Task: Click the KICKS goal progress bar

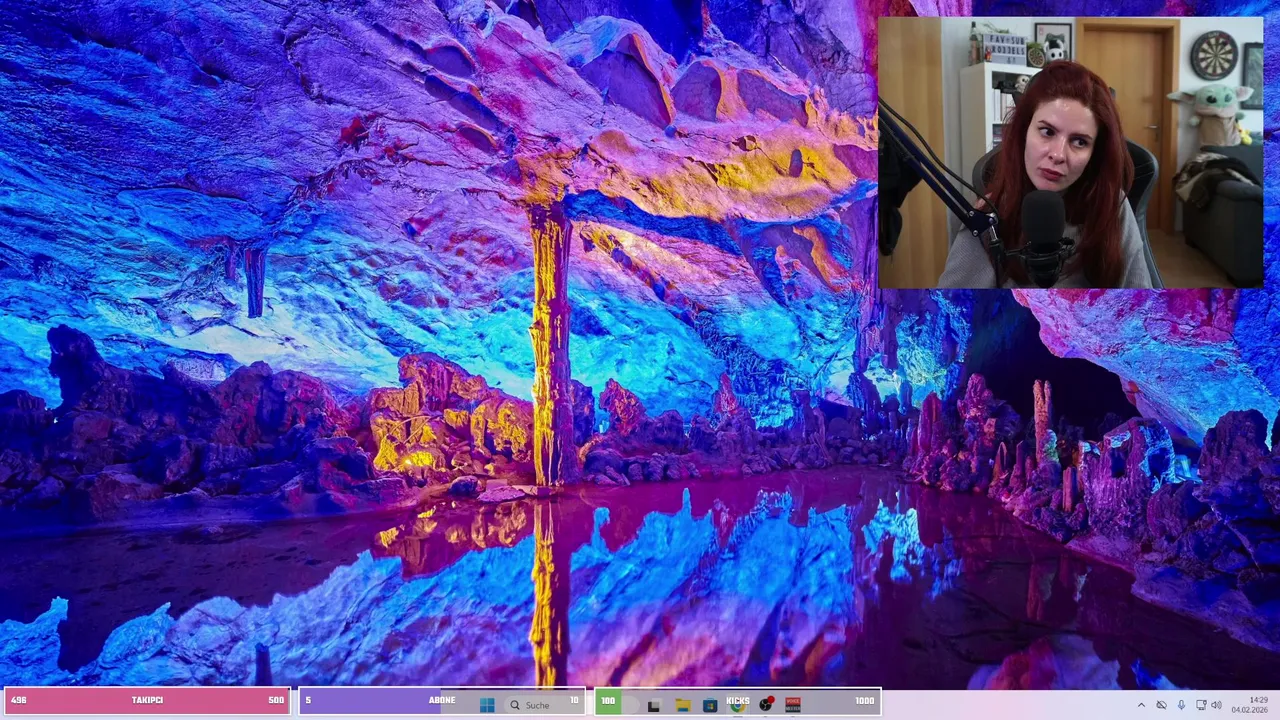Action: click(738, 701)
